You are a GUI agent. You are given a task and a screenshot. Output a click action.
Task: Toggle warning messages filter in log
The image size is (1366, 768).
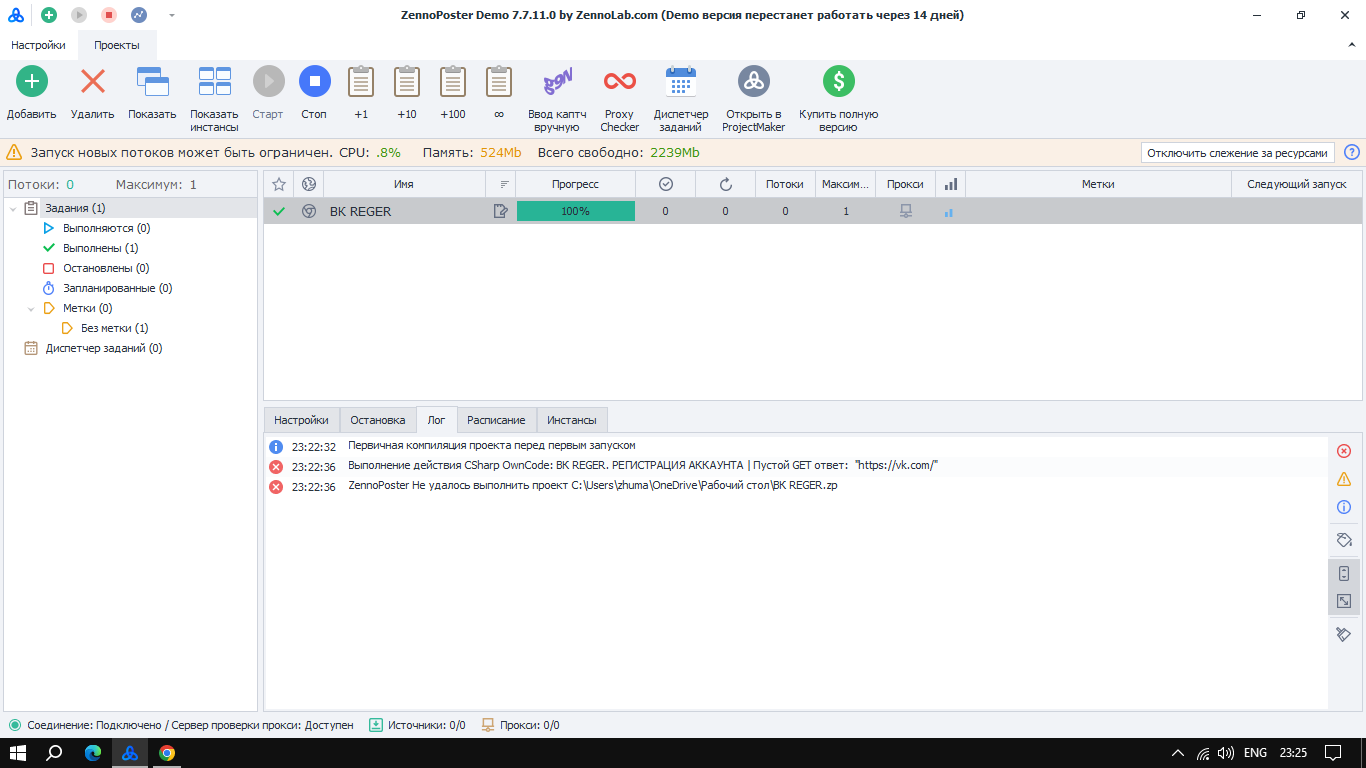[x=1344, y=479]
